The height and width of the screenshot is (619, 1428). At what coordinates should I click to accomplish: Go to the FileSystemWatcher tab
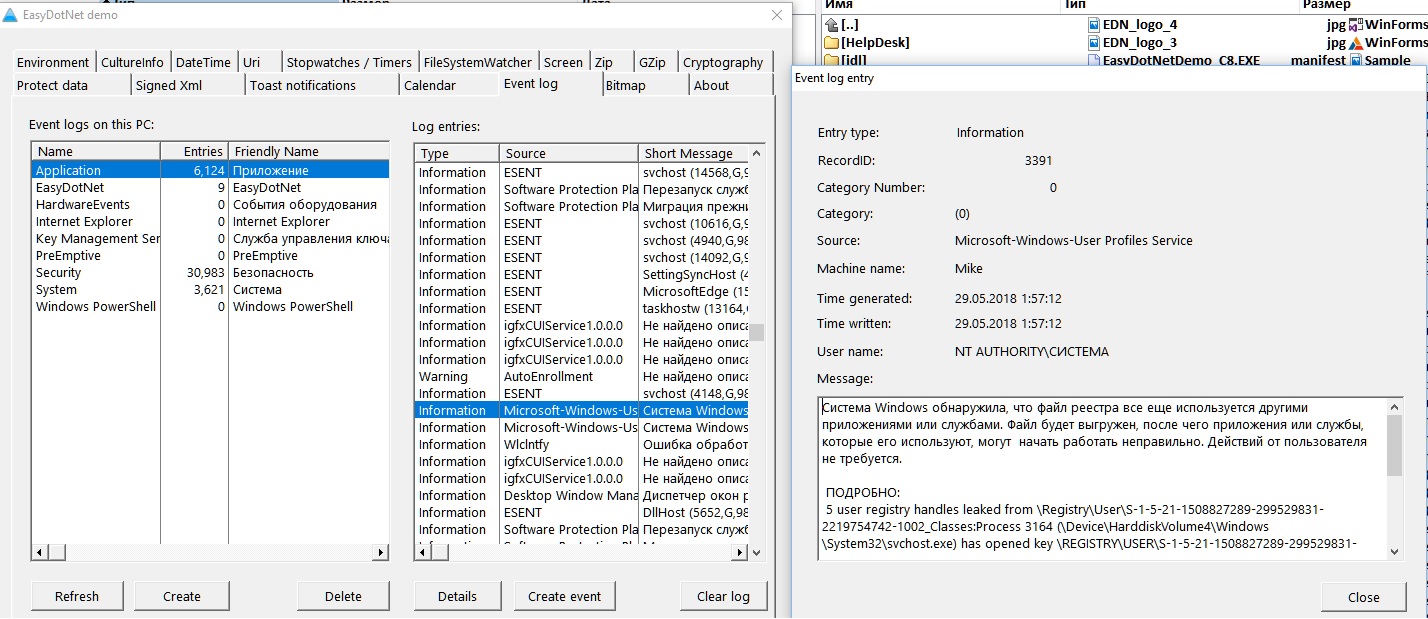[x=477, y=62]
